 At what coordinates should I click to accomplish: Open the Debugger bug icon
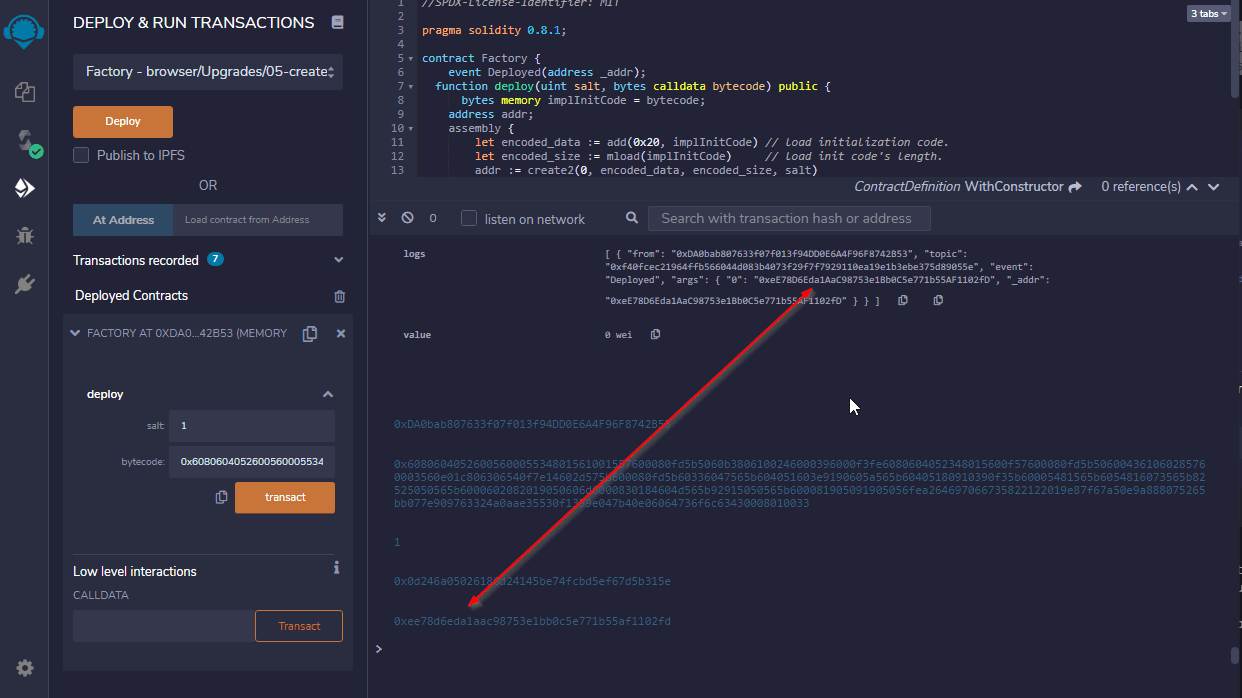tap(25, 236)
